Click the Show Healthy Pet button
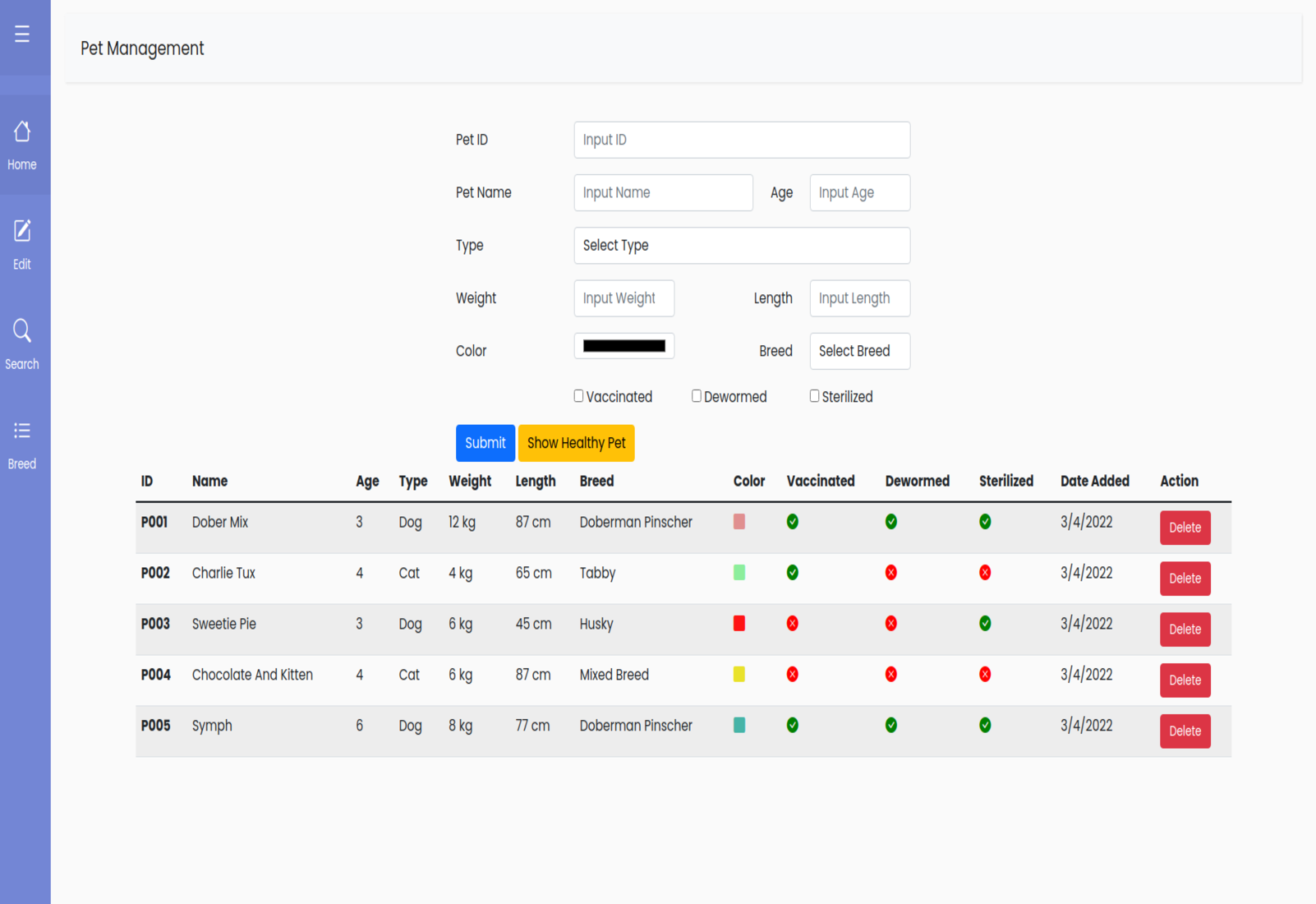This screenshot has height=904, width=1316. click(x=576, y=443)
